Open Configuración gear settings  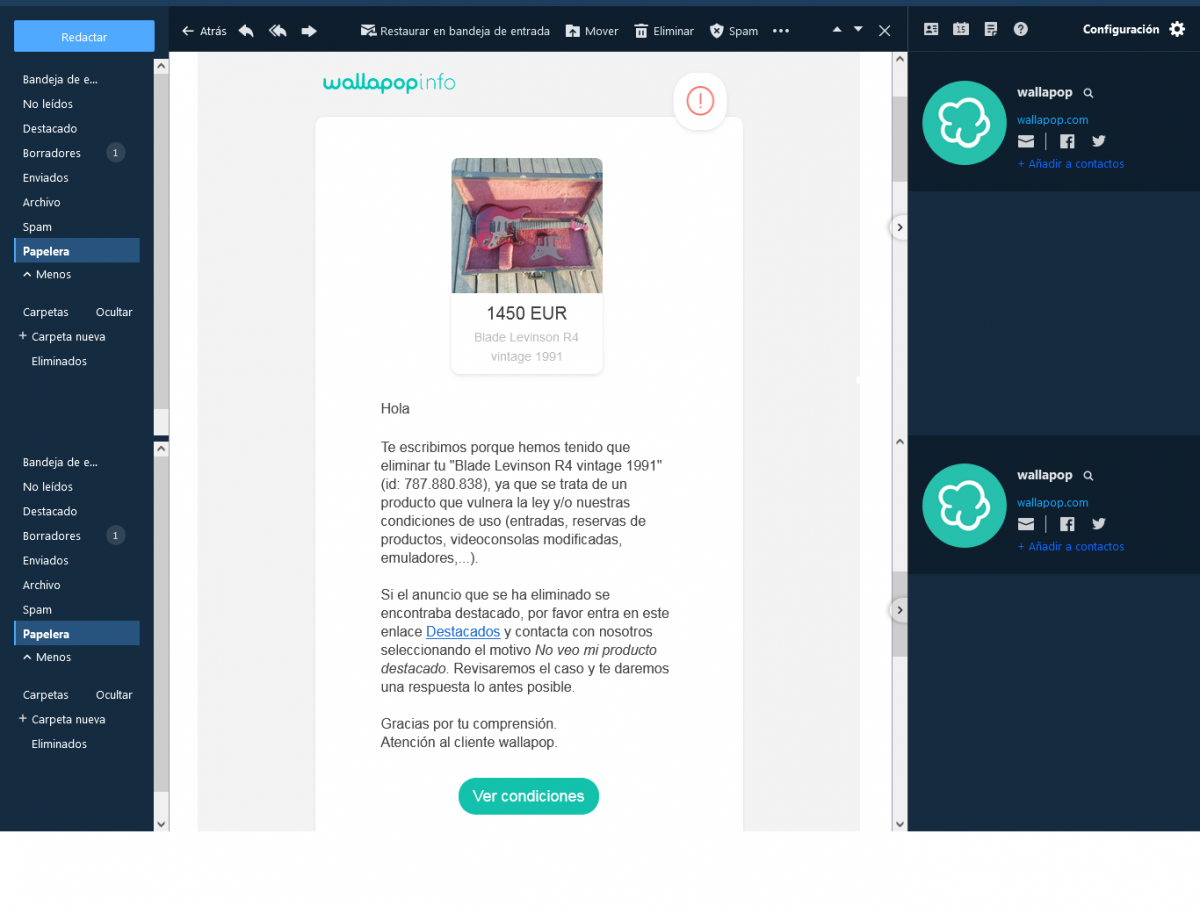(1134, 29)
